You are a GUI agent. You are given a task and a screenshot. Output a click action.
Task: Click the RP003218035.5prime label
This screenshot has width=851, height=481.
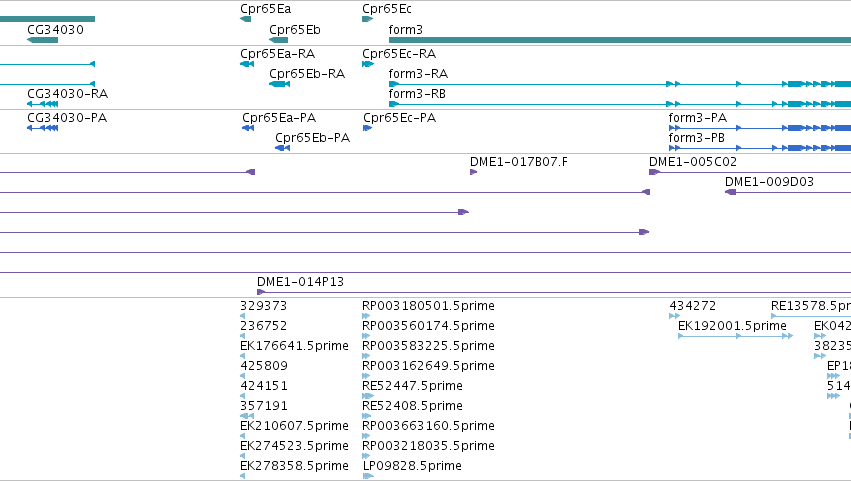[428, 446]
